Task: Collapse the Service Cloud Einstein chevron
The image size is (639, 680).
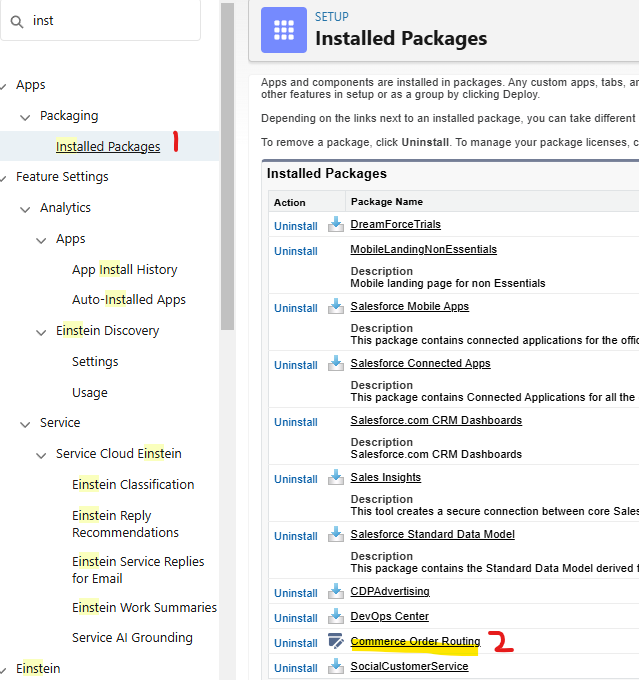Action: (x=41, y=455)
